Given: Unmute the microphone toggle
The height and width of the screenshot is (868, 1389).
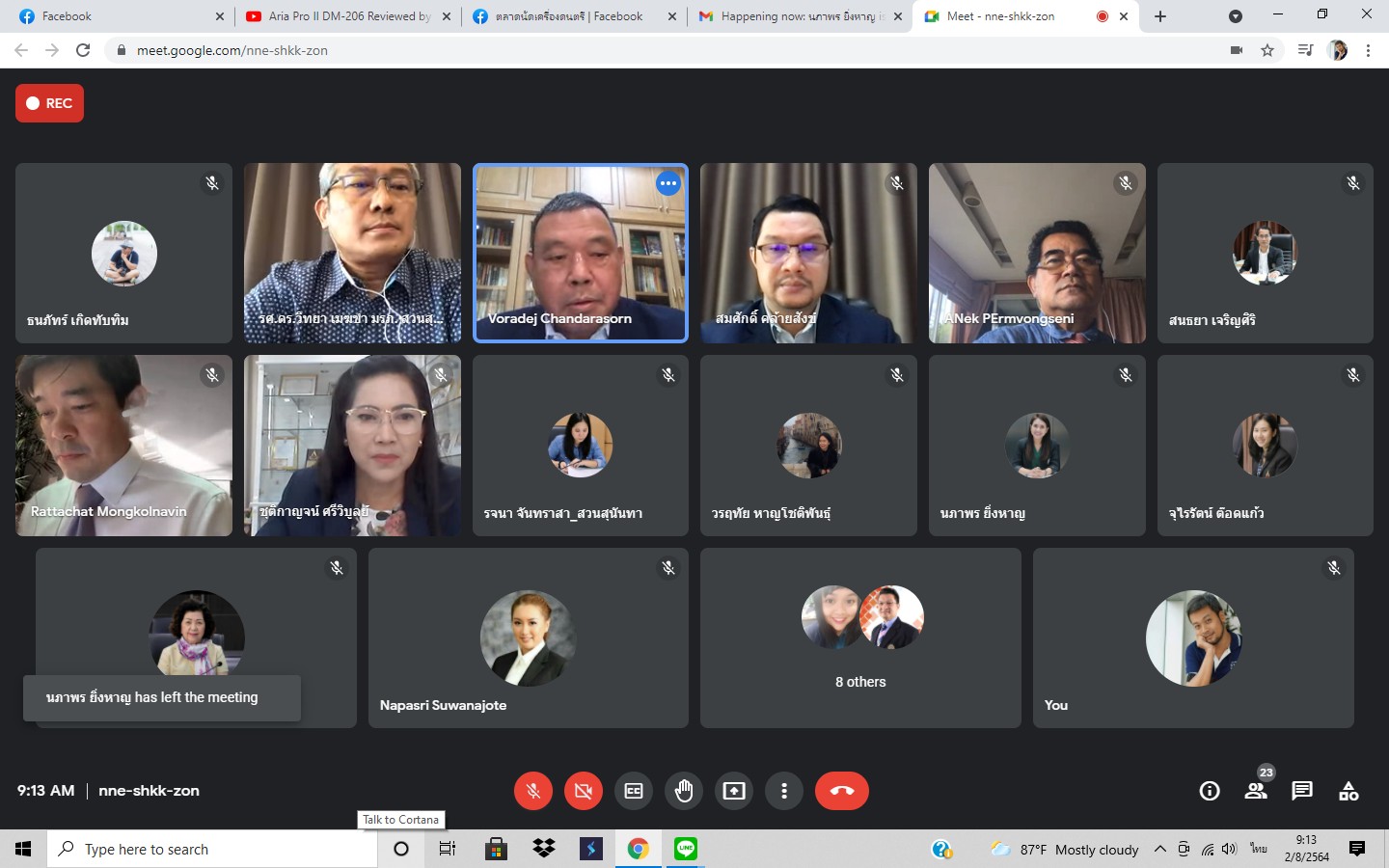Looking at the screenshot, I should 532,791.
